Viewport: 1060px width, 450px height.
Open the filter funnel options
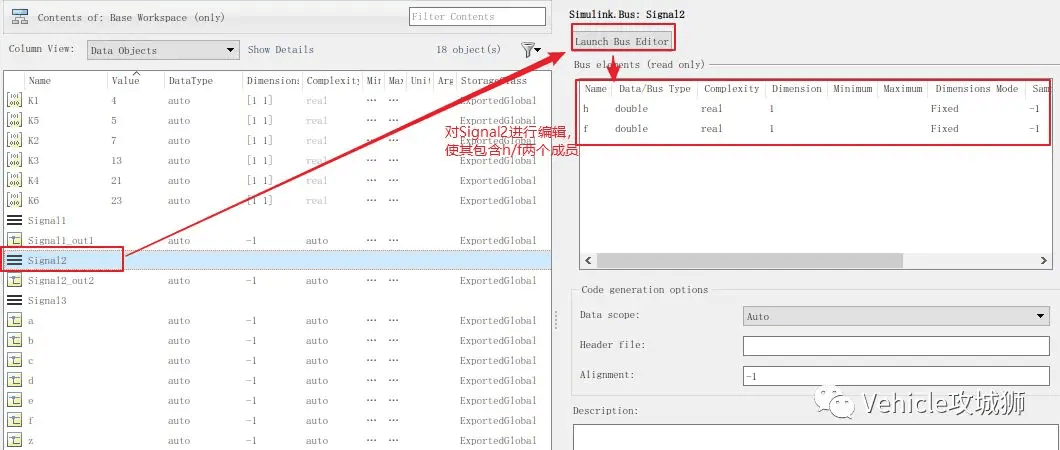pos(531,49)
